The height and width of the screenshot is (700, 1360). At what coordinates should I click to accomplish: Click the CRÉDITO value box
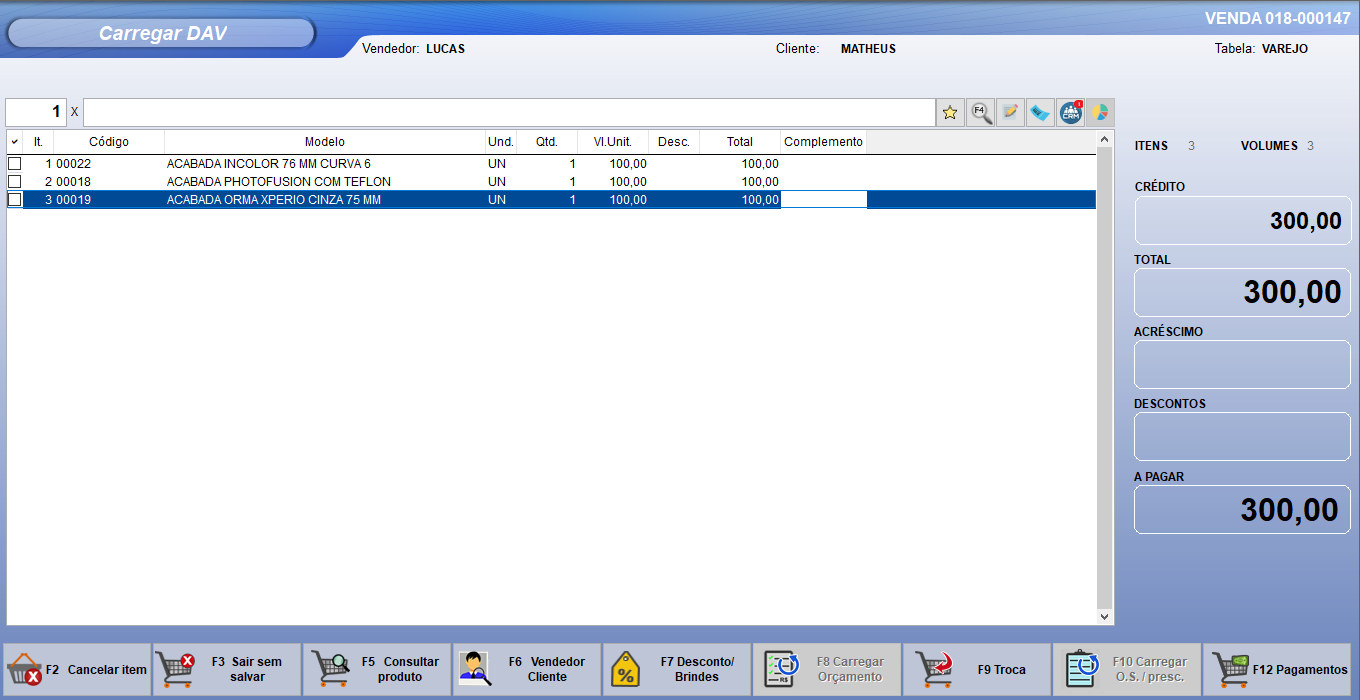pyautogui.click(x=1242, y=220)
